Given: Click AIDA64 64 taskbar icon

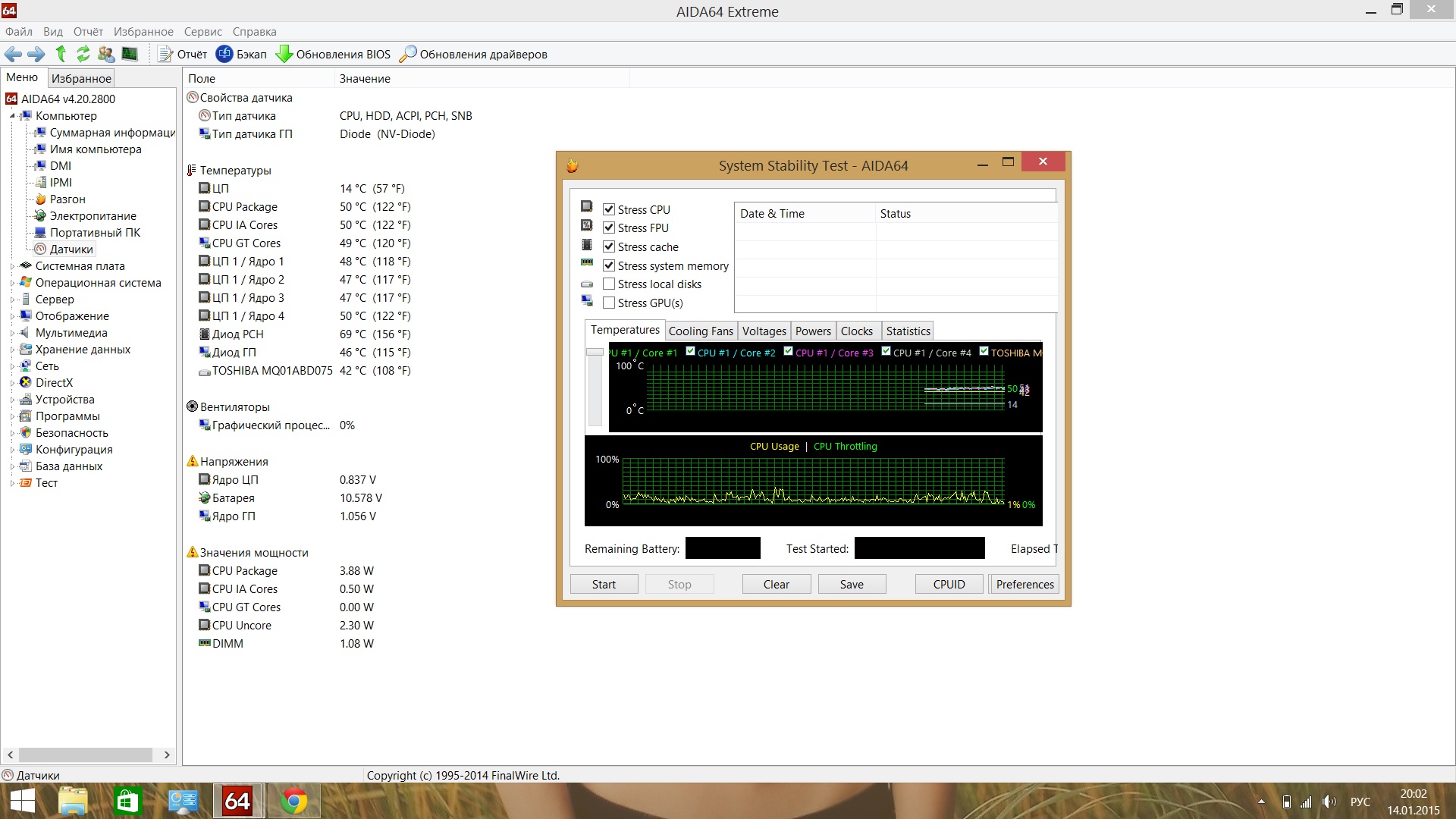Looking at the screenshot, I should pos(237,802).
